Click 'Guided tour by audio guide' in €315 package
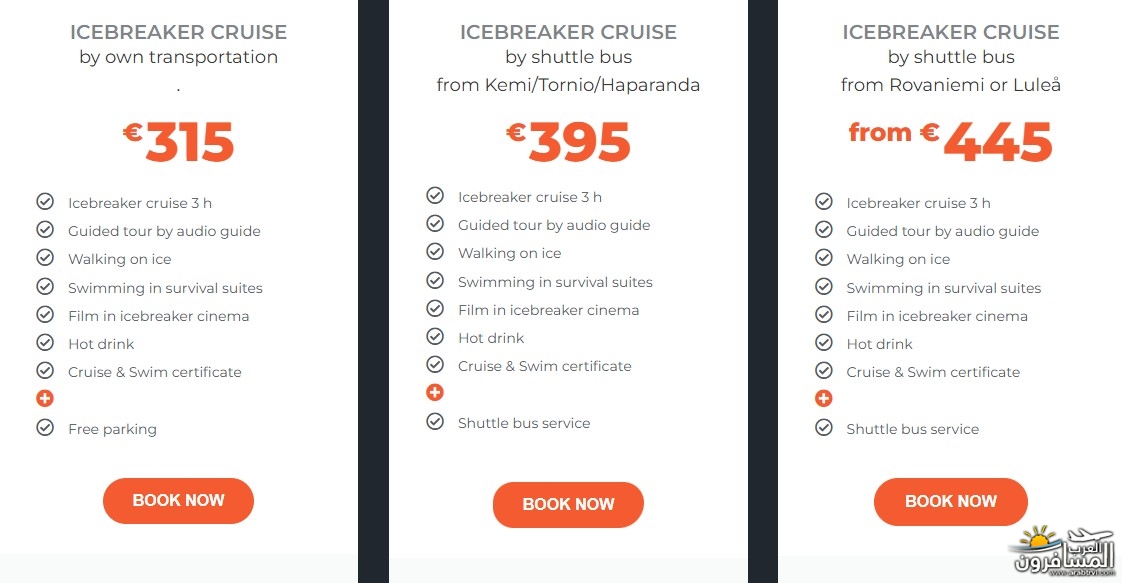 [164, 231]
